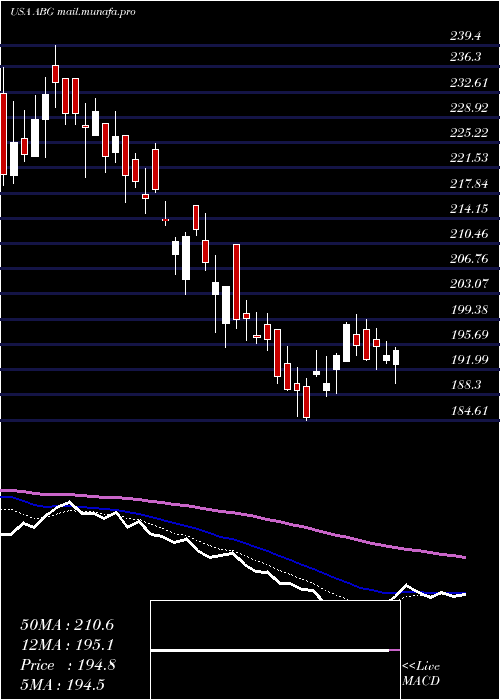The width and height of the screenshot is (500, 700).
Task: Click the 50MA : 210.6 readout
Action: coord(67,625)
